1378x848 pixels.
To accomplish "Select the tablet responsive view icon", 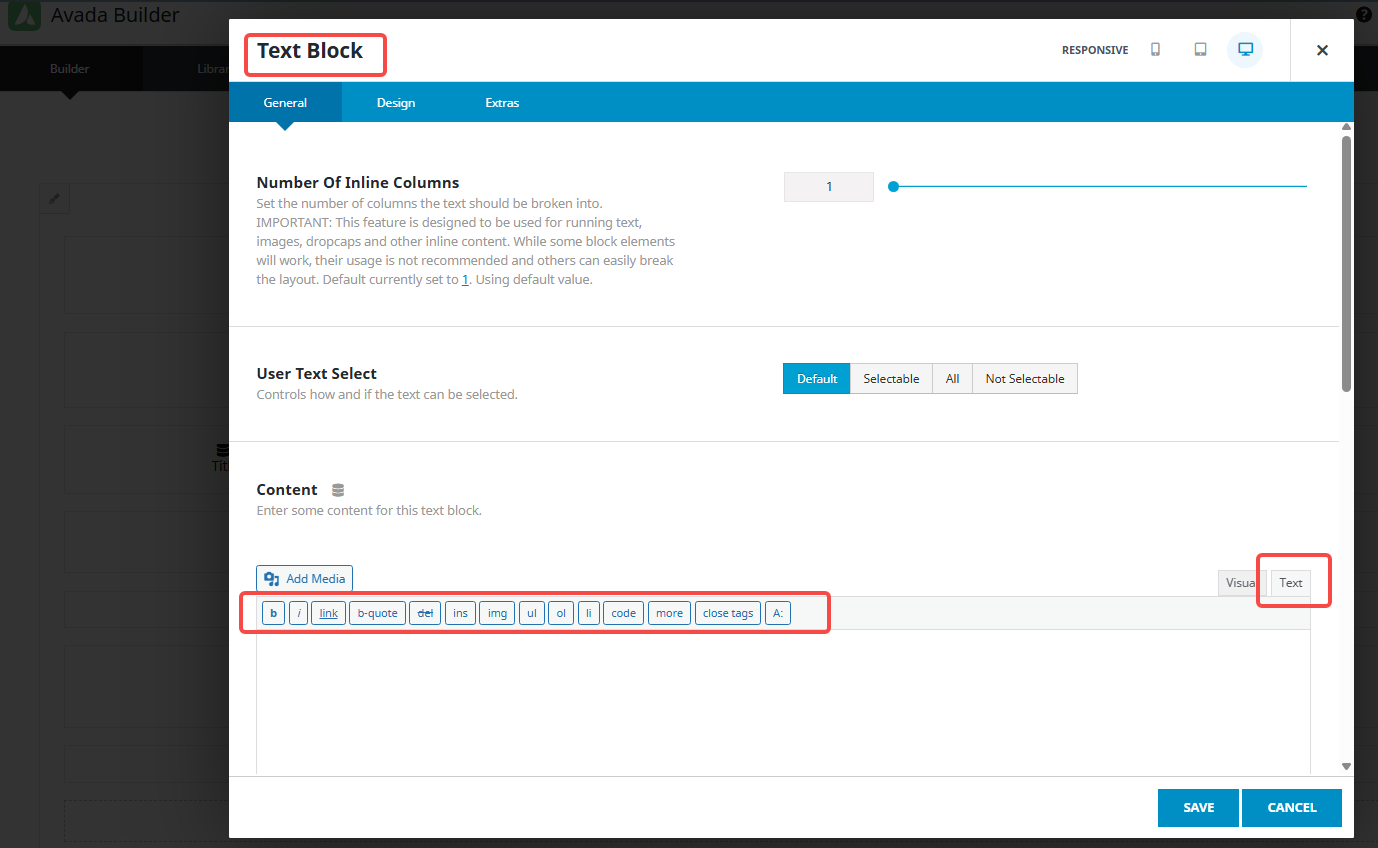I will click(1200, 50).
